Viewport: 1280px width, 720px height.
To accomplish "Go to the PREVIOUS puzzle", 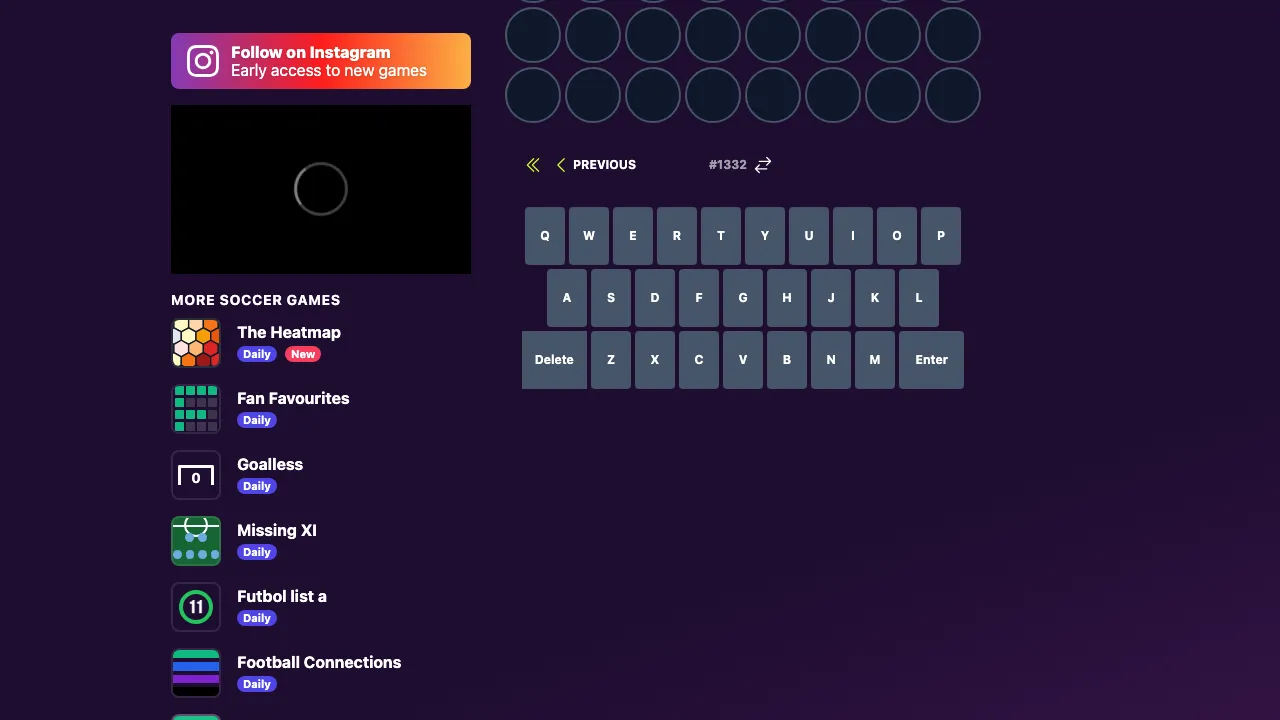I will click(596, 165).
